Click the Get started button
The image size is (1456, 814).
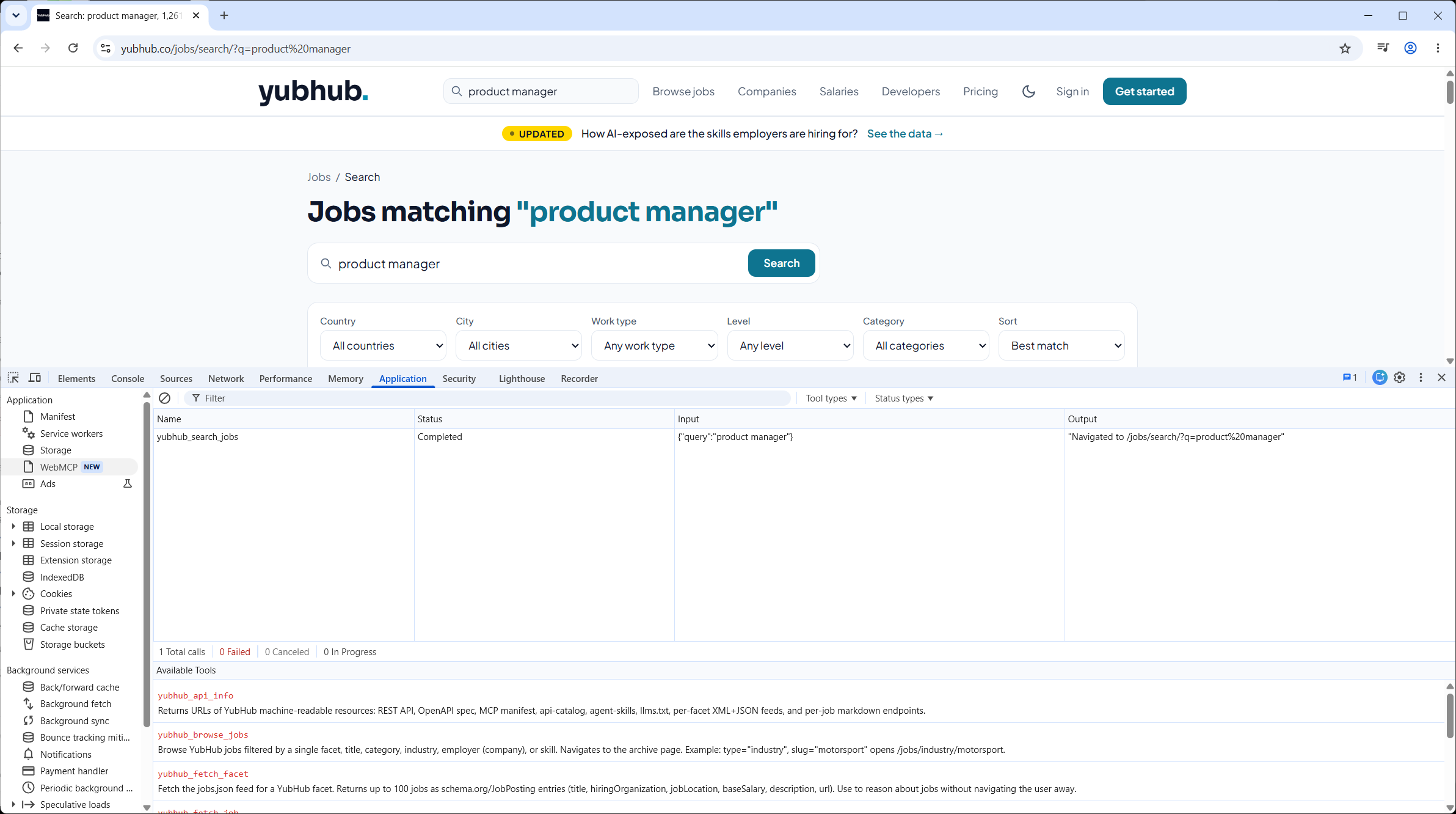point(1144,92)
